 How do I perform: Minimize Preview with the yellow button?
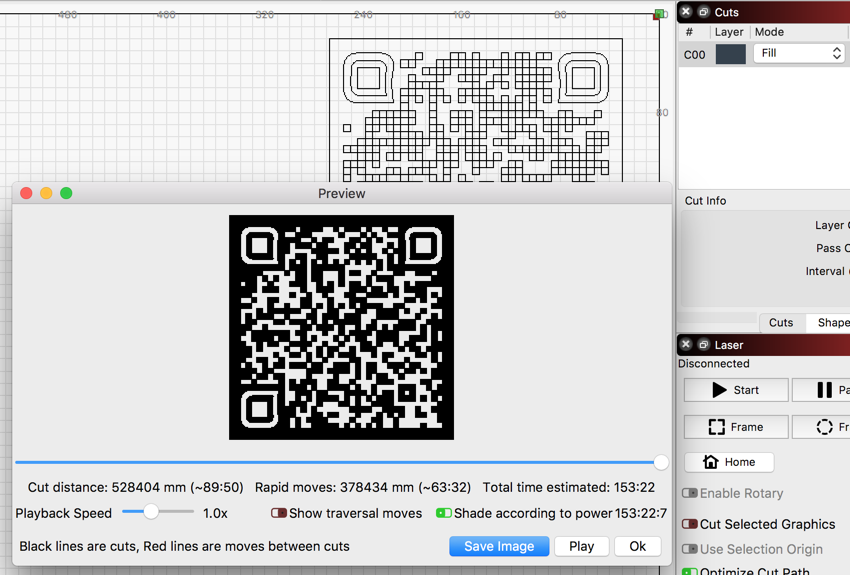46,193
